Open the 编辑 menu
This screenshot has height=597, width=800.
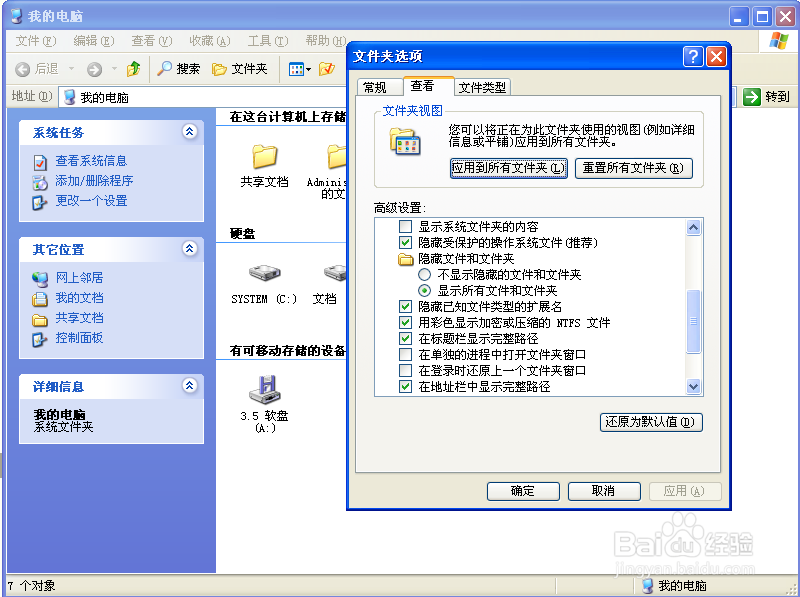point(93,40)
